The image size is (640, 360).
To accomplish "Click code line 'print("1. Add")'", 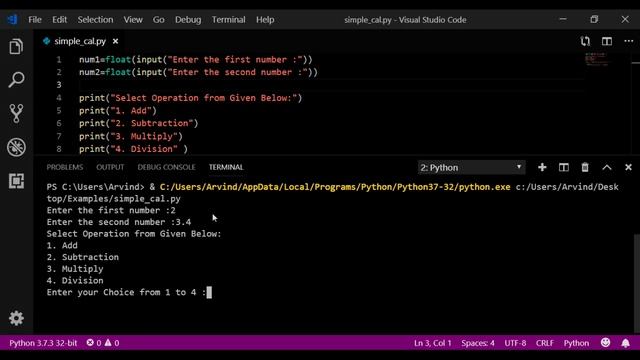I will [x=118, y=111].
